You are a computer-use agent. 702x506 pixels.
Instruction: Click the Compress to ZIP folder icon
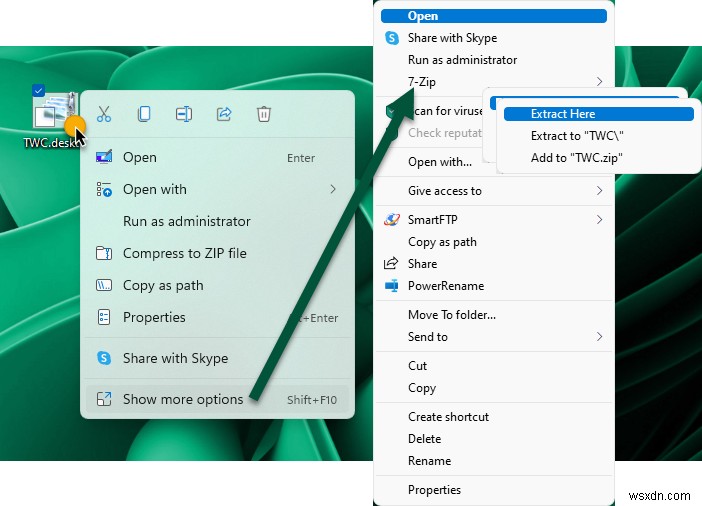click(104, 253)
